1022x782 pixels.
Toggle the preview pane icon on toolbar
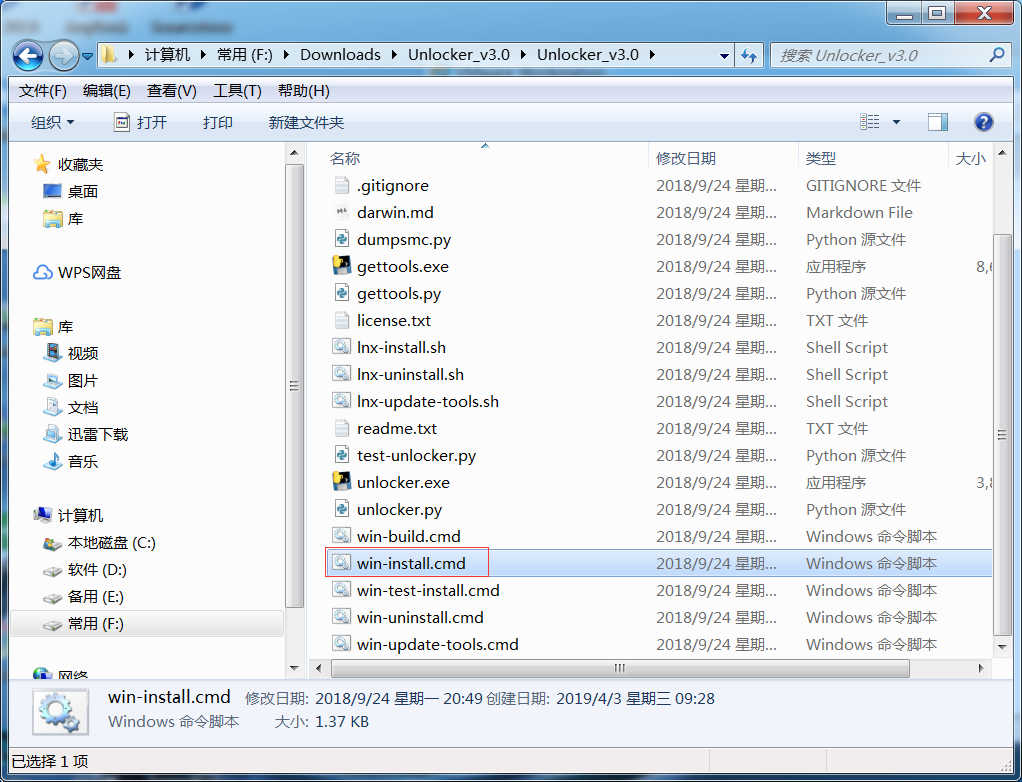(937, 122)
